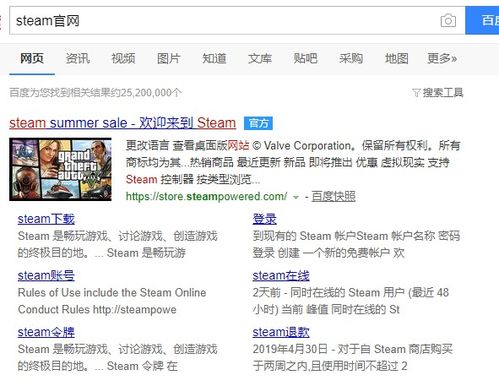Click '到现有的 Steam 帐户' description text
Image resolution: width=499 pixels, height=386 pixels.
(x=304, y=236)
